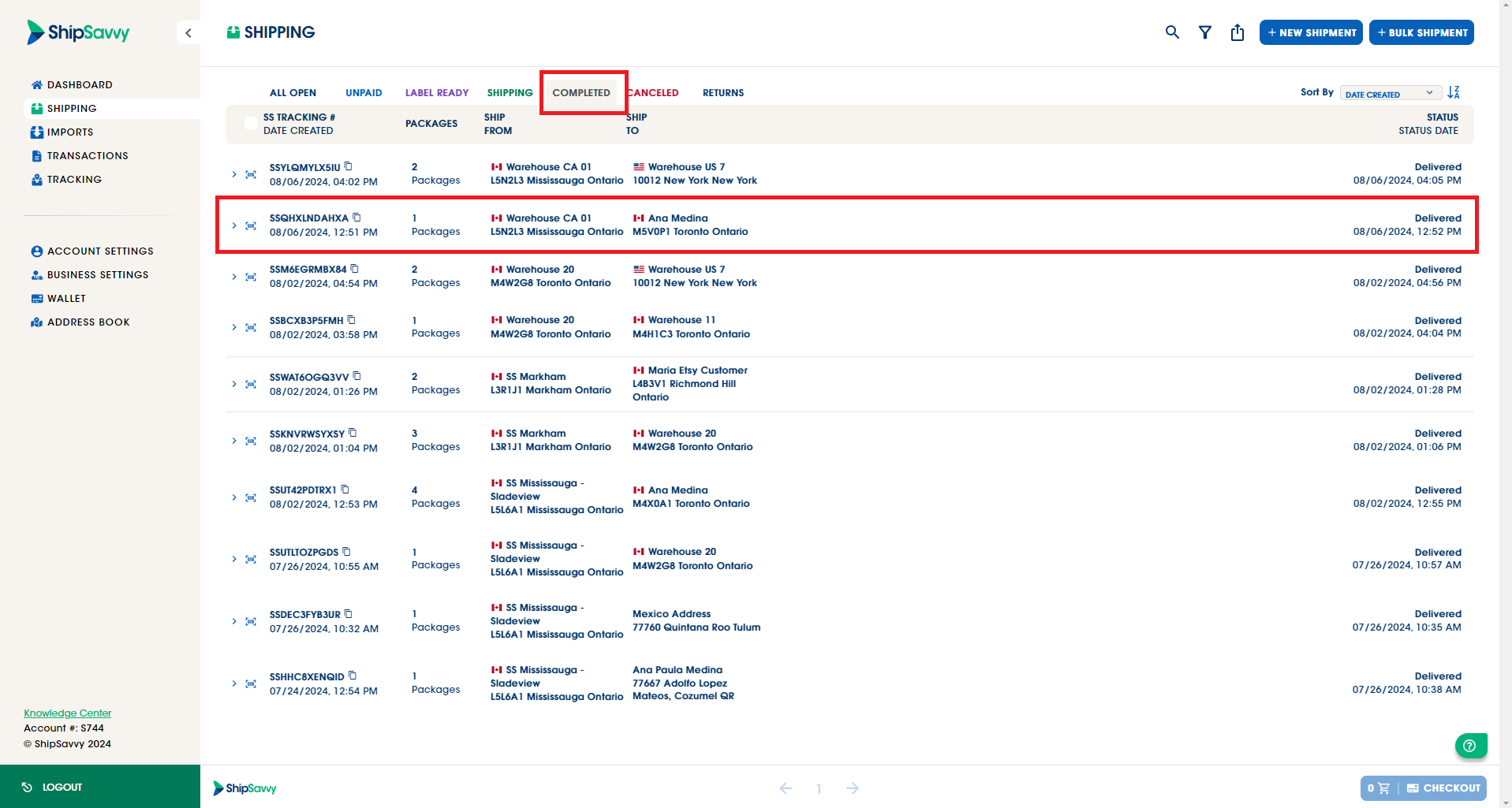The width and height of the screenshot is (1512, 808).
Task: Expand shipment row SSDEC3FYB3UR
Action: click(x=234, y=621)
